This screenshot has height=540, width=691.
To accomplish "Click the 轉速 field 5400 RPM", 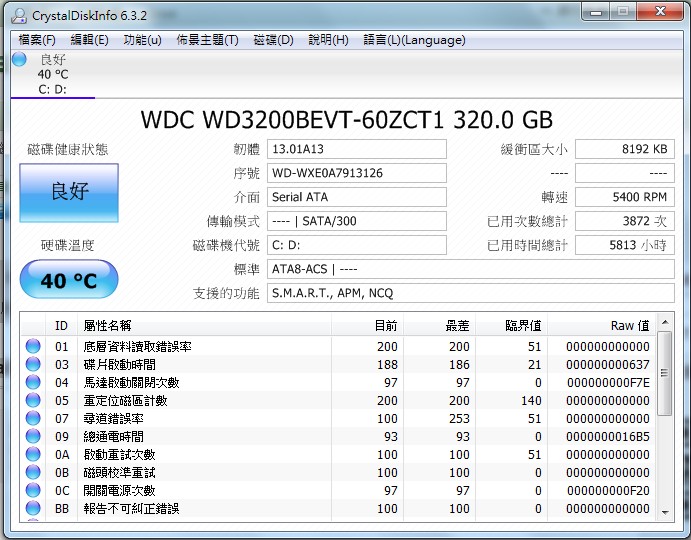I will point(624,197).
